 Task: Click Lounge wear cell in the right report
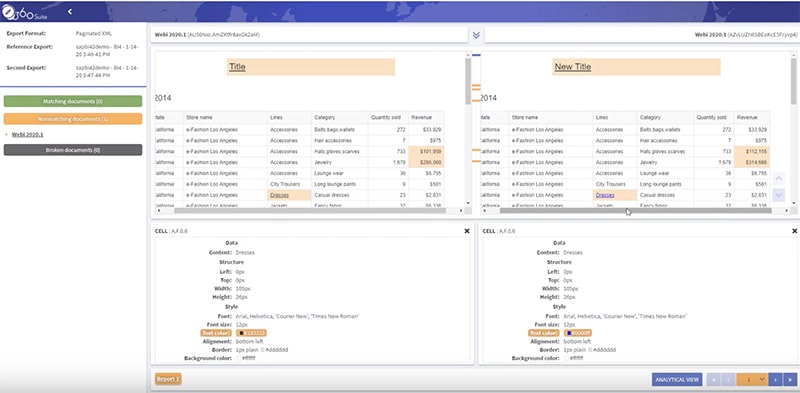click(665, 174)
